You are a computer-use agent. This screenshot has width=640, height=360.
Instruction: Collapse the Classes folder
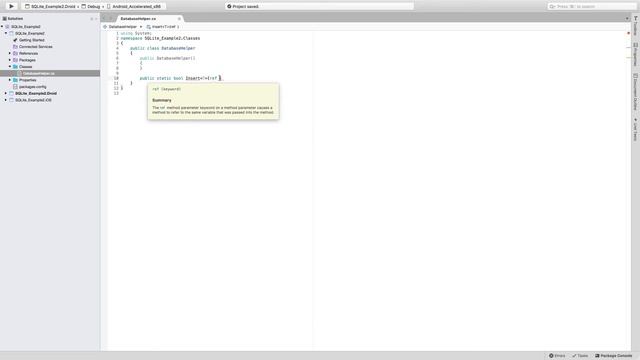(x=10, y=67)
